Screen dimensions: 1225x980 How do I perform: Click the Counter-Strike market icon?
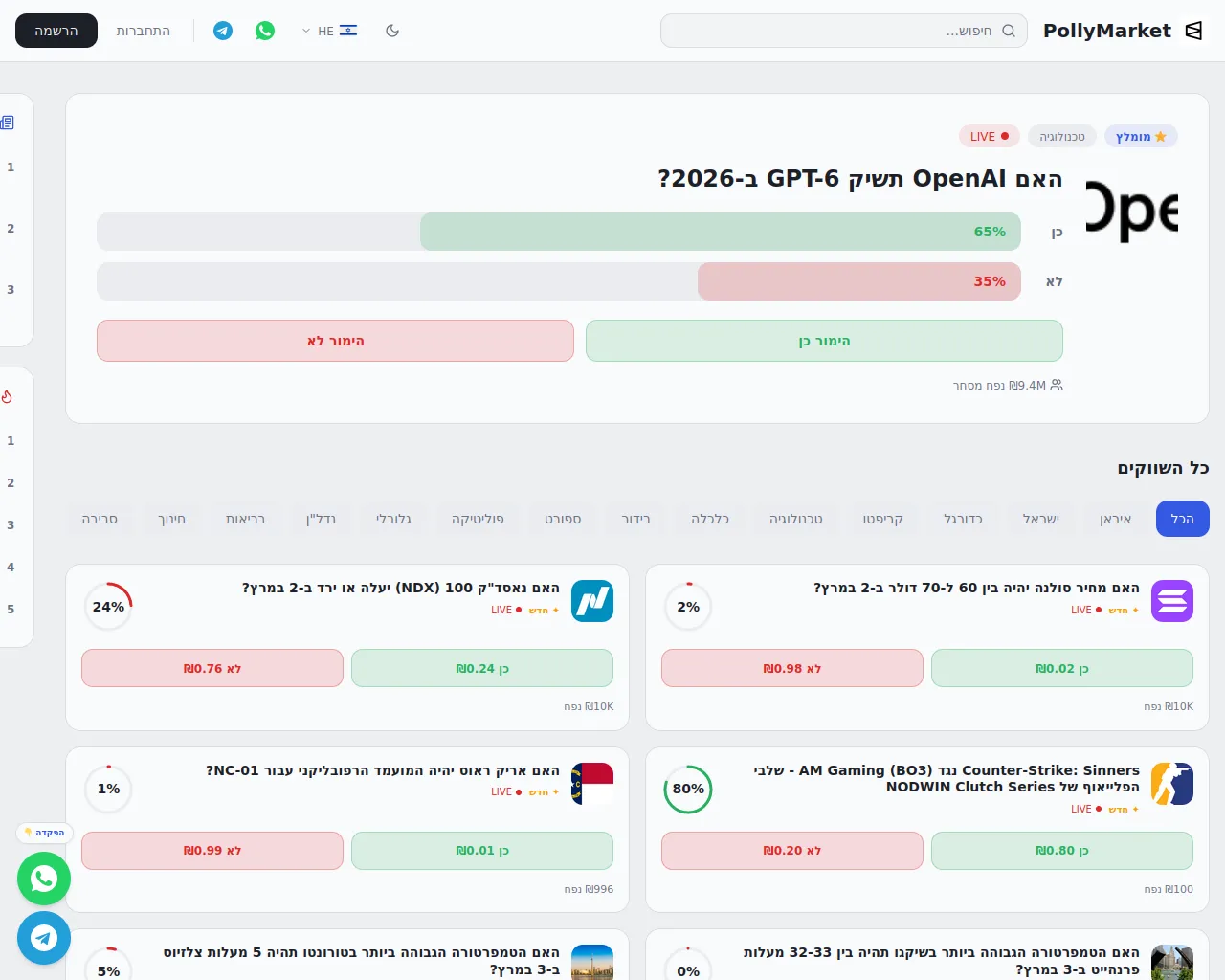point(1172,784)
